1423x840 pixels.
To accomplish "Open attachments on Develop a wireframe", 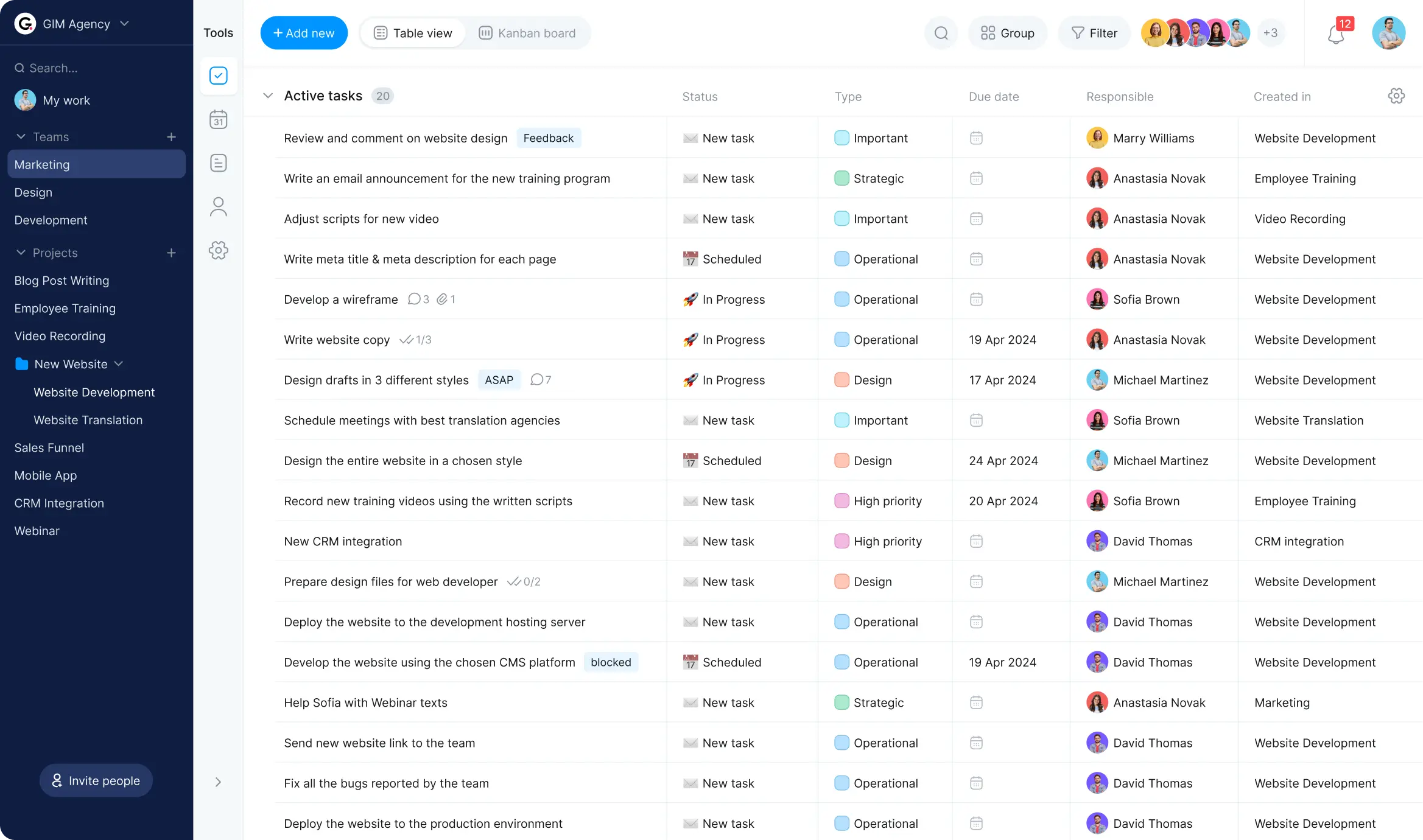I will pos(446,299).
